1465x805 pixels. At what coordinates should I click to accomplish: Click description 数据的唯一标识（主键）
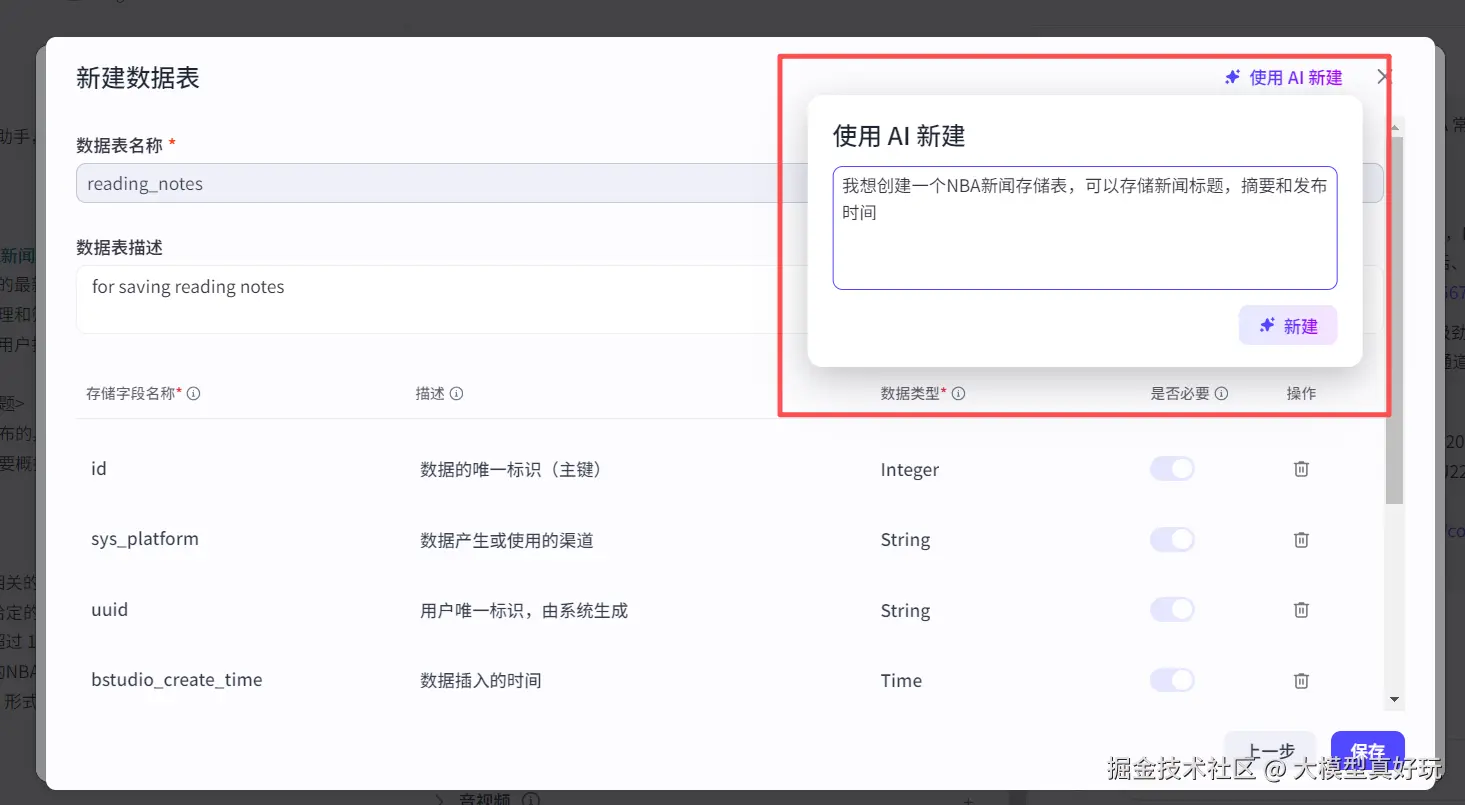pos(511,470)
